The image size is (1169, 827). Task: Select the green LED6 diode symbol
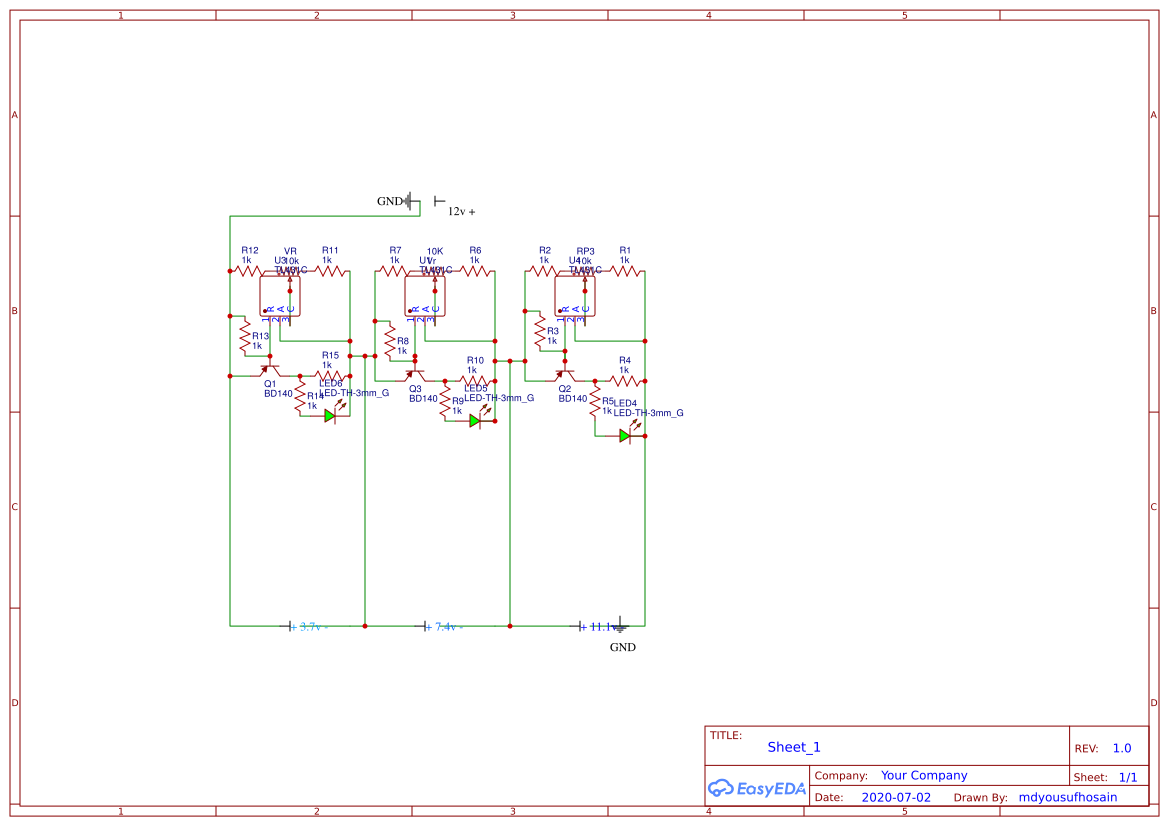point(330,416)
